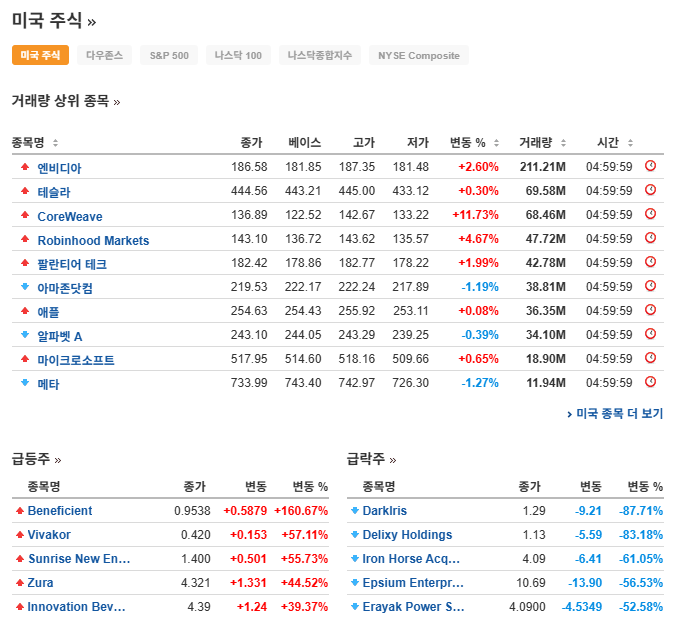Click the clock icon in 팔란티어 테크 row
675x627 pixels.
tap(650, 262)
